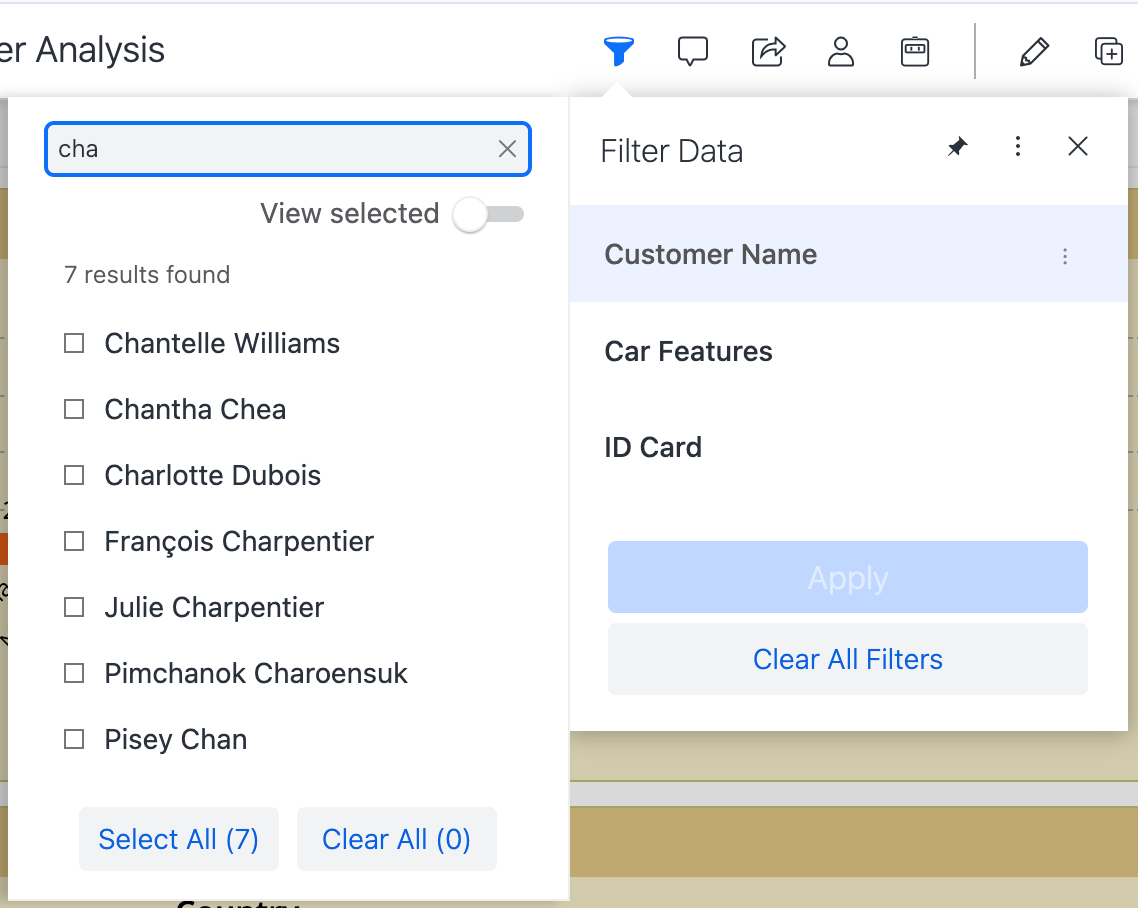Select the Charlotte Dubois checkbox
The width and height of the screenshot is (1138, 908).
(x=74, y=476)
